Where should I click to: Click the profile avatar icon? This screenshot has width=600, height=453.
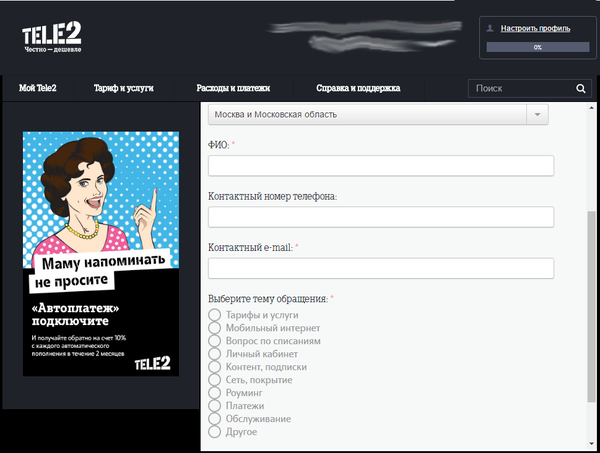tap(491, 29)
